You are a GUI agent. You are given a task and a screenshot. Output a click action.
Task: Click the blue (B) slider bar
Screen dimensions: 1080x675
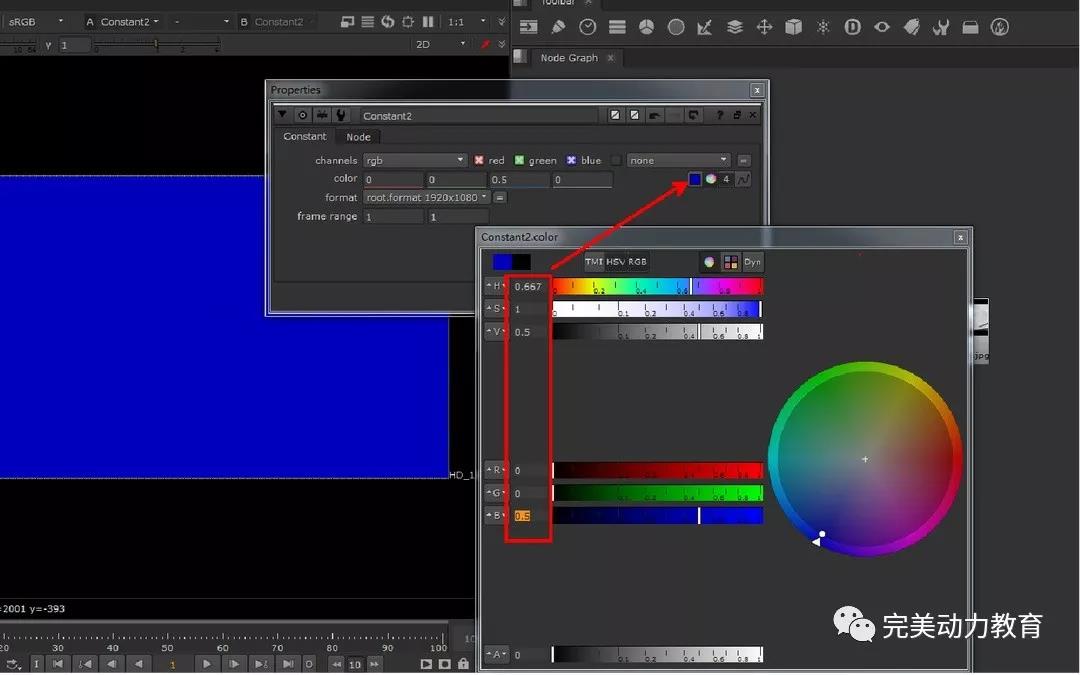pyautogui.click(x=658, y=515)
